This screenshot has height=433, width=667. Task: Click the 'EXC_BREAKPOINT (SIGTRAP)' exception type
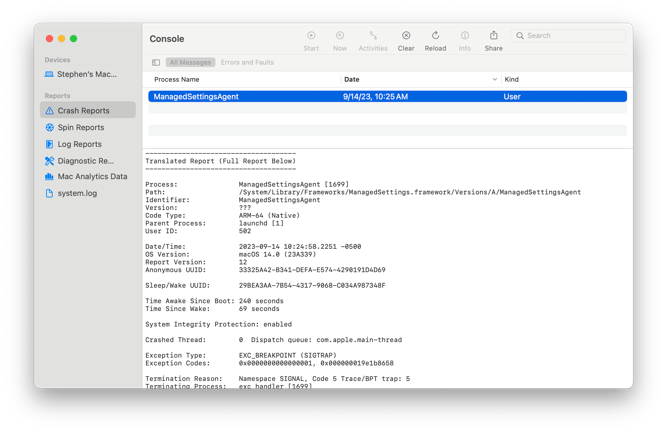[287, 355]
